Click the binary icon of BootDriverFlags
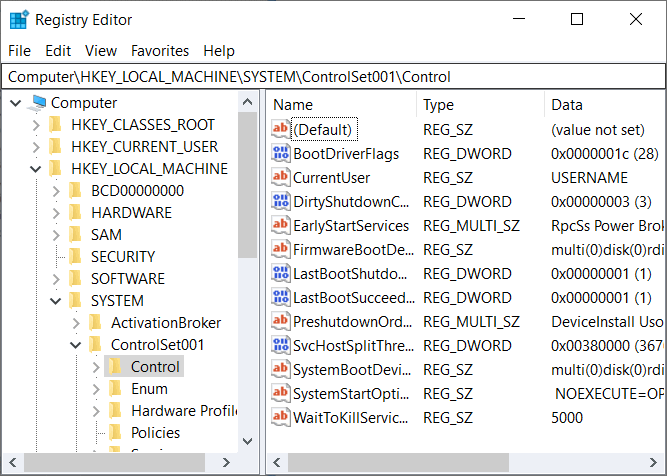 [x=280, y=154]
